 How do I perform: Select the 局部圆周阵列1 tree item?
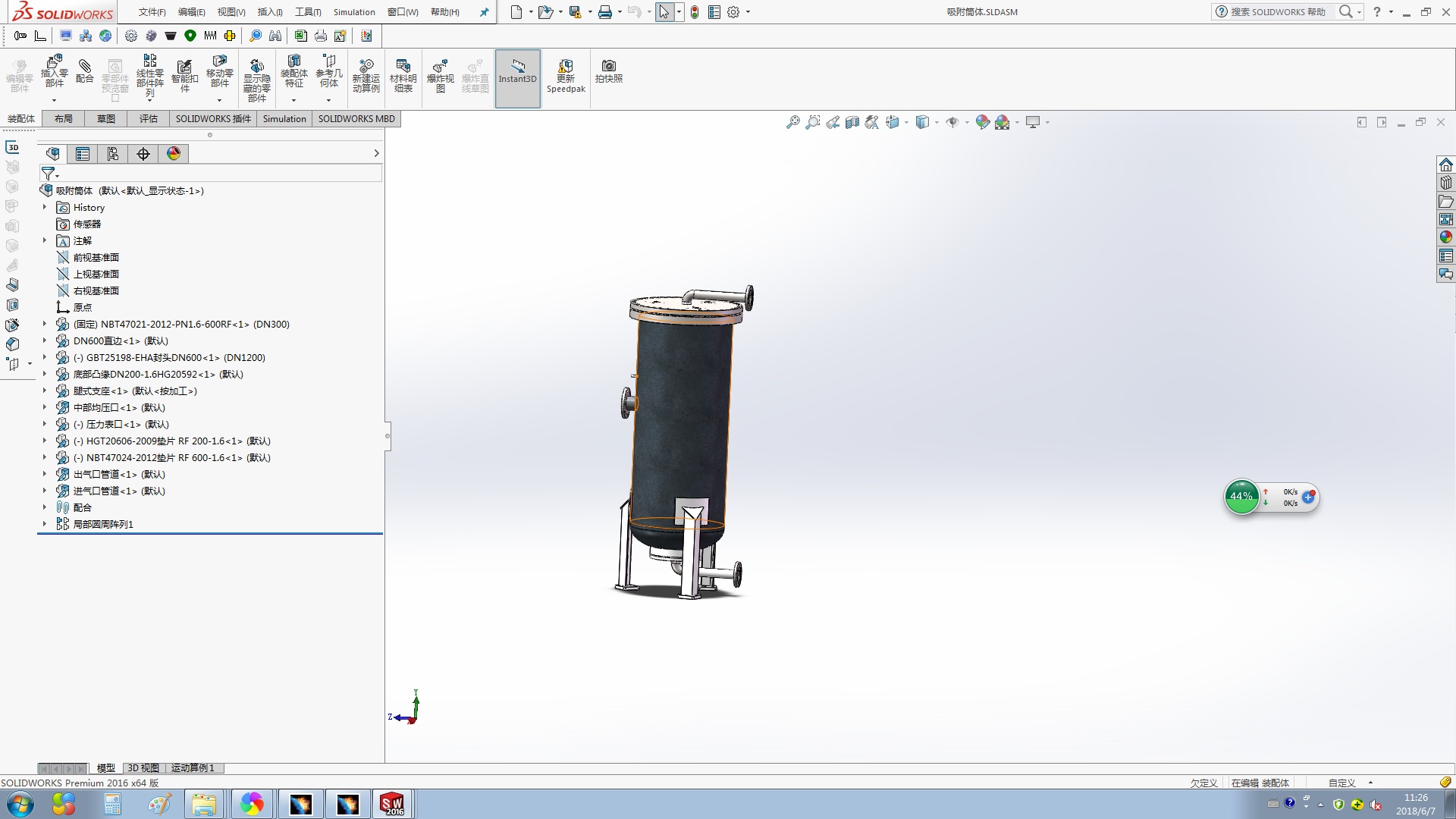(x=103, y=524)
